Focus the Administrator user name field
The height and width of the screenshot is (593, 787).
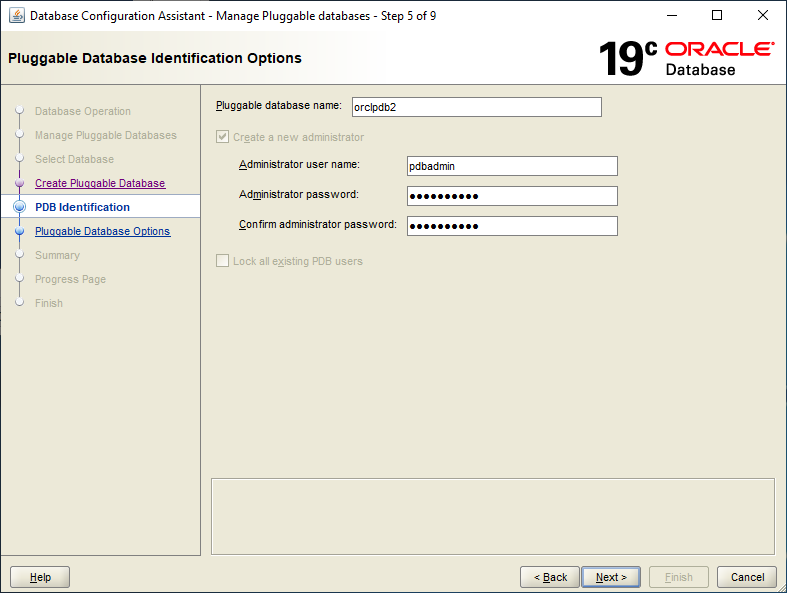click(x=512, y=166)
